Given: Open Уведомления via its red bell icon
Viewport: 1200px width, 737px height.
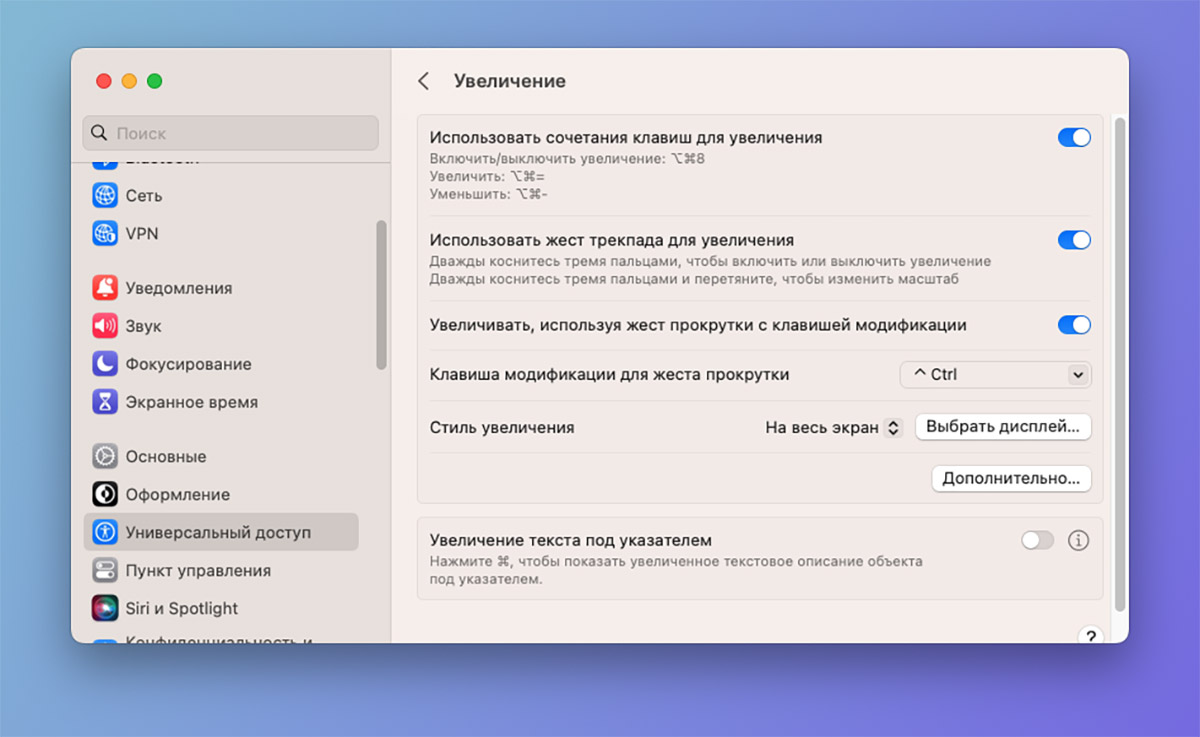Looking at the screenshot, I should coord(105,288).
